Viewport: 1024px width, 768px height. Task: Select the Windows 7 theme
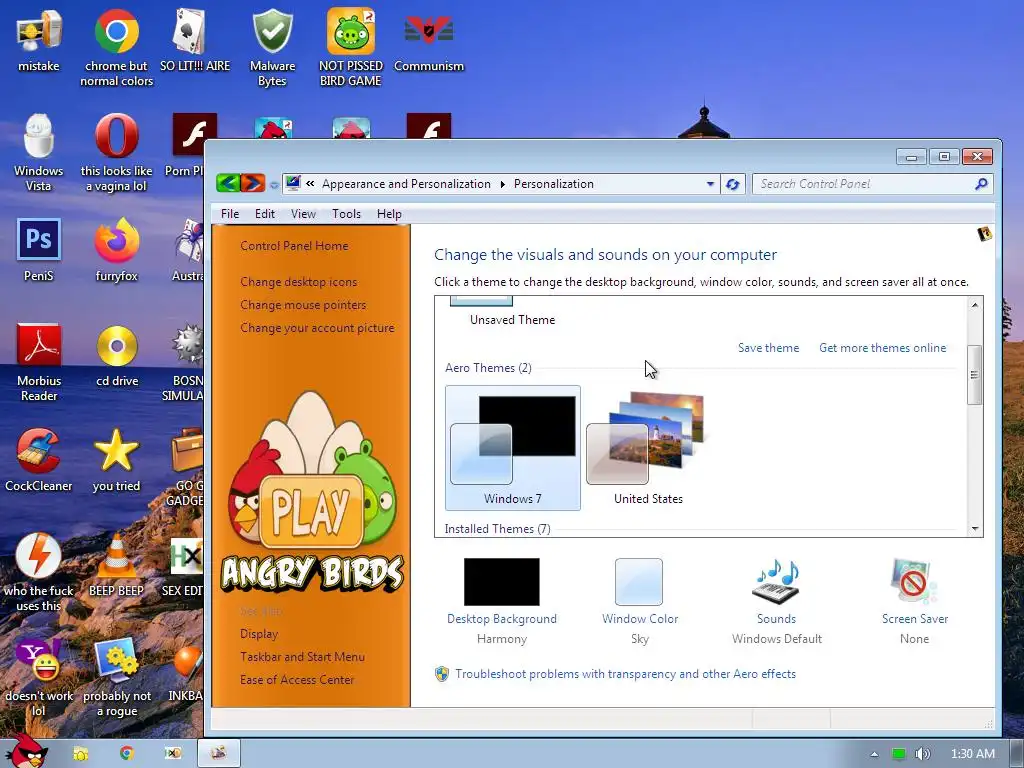[513, 448]
